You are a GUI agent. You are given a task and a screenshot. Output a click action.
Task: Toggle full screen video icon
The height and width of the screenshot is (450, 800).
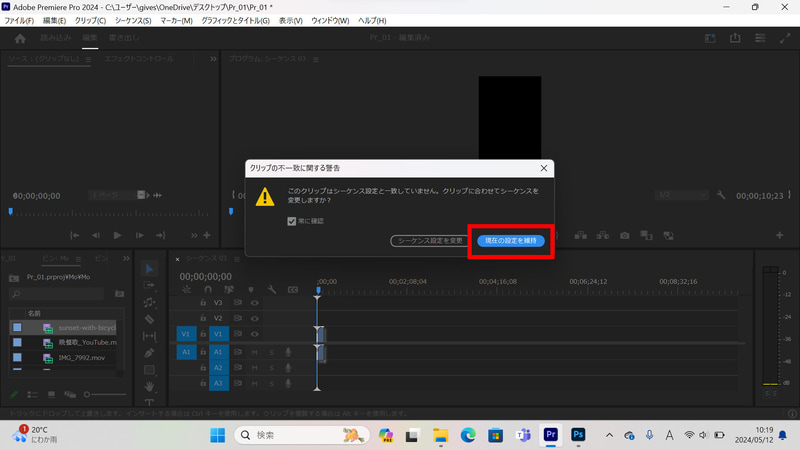pos(785,38)
